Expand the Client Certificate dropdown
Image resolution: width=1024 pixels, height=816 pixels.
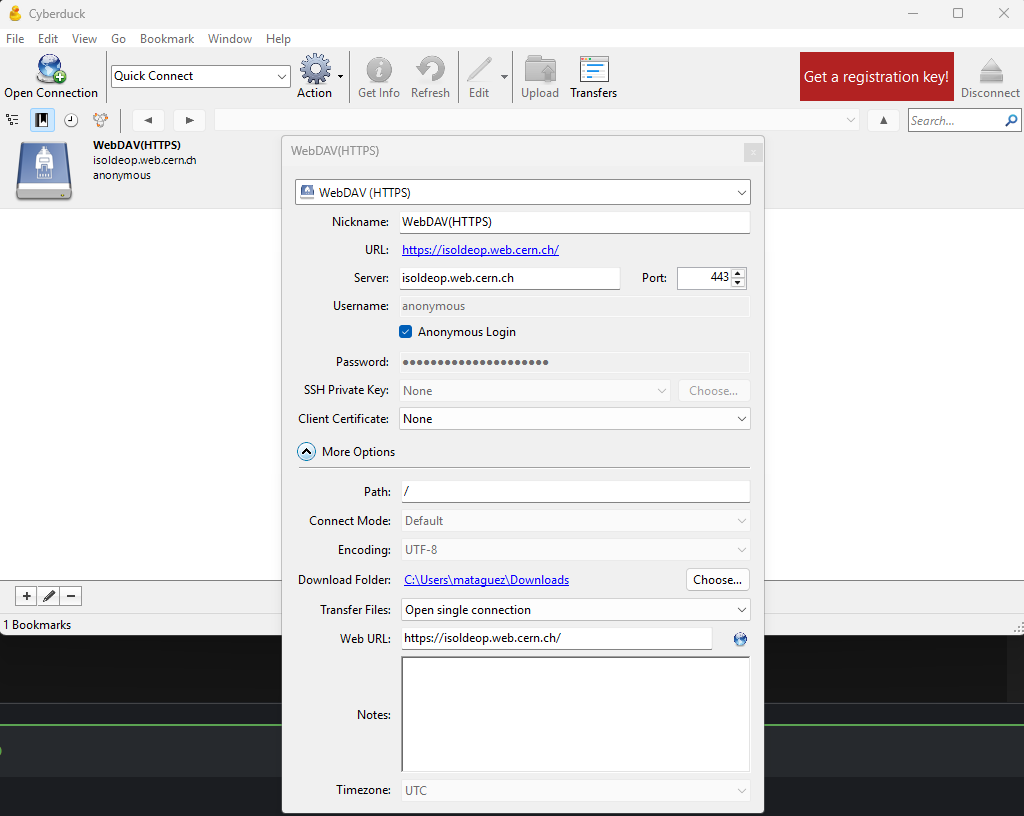[574, 419]
